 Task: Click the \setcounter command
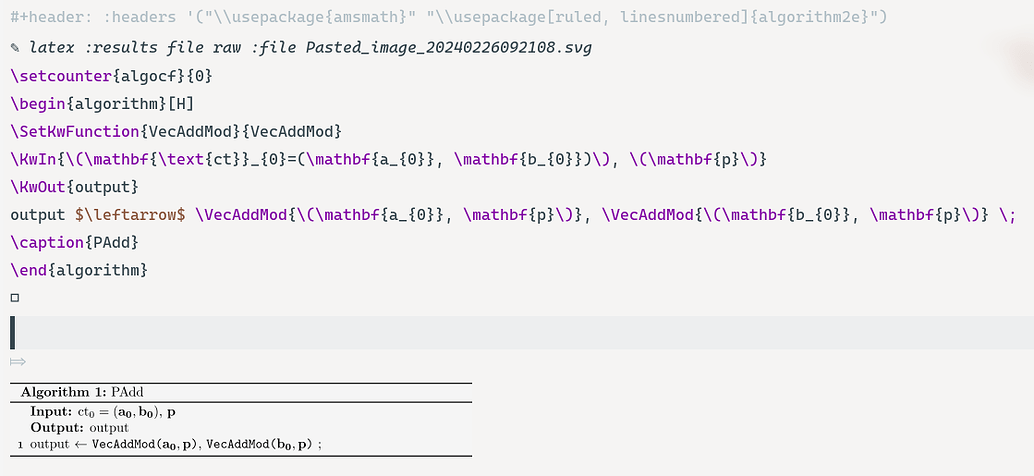tap(61, 76)
